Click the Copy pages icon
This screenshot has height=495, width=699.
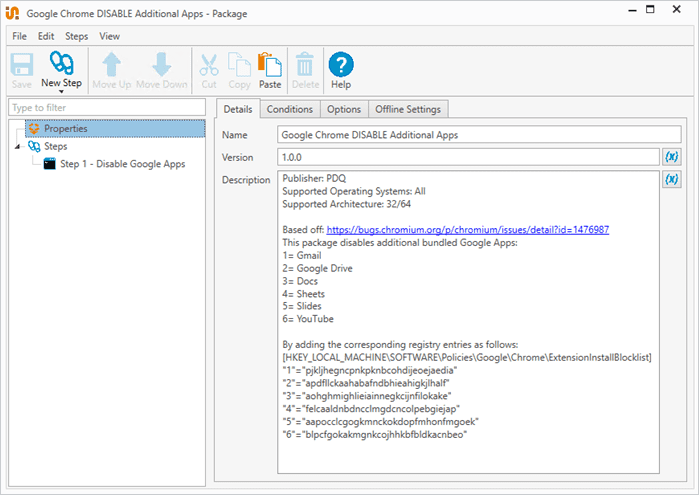(x=239, y=65)
